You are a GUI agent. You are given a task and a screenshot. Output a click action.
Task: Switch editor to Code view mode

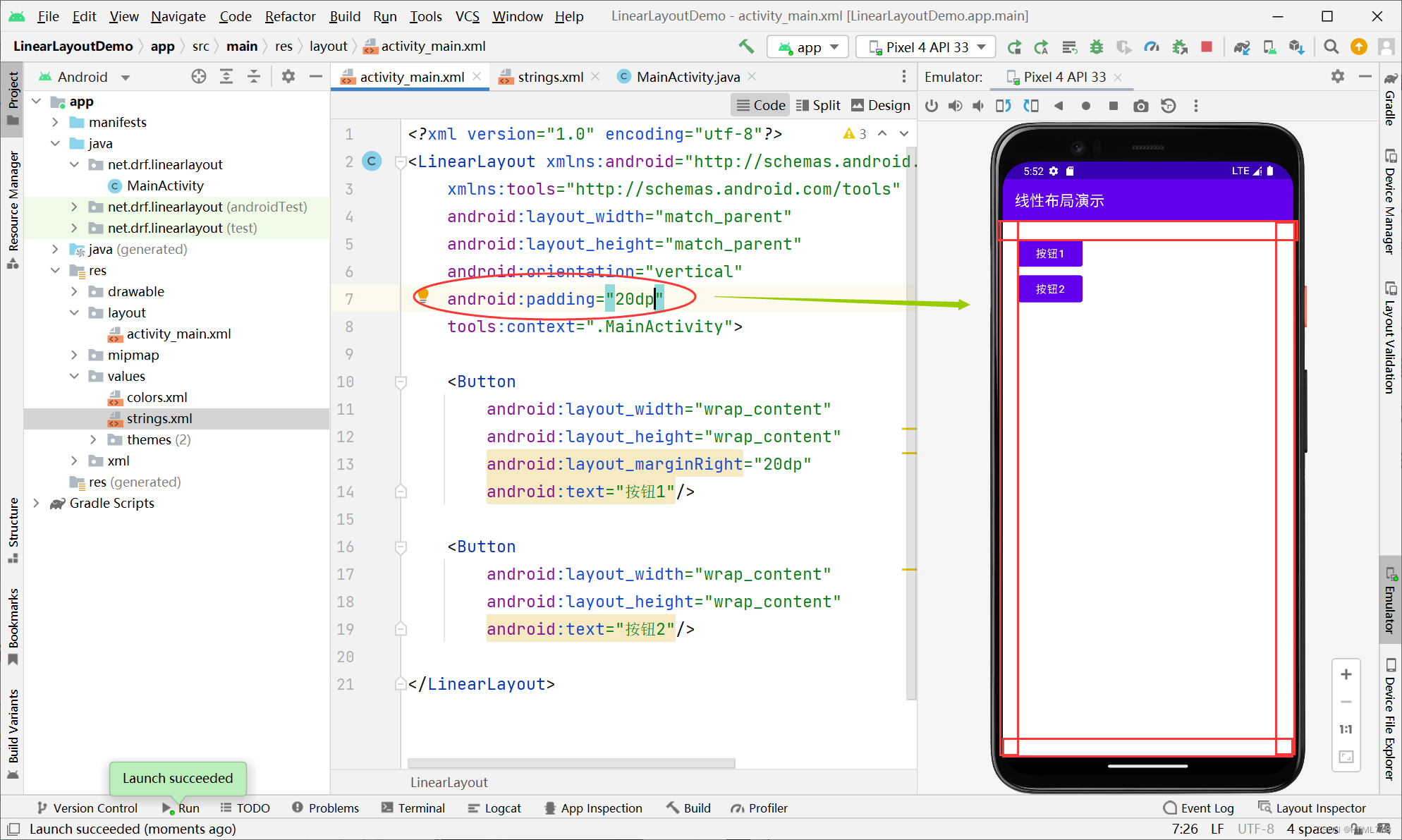point(761,105)
